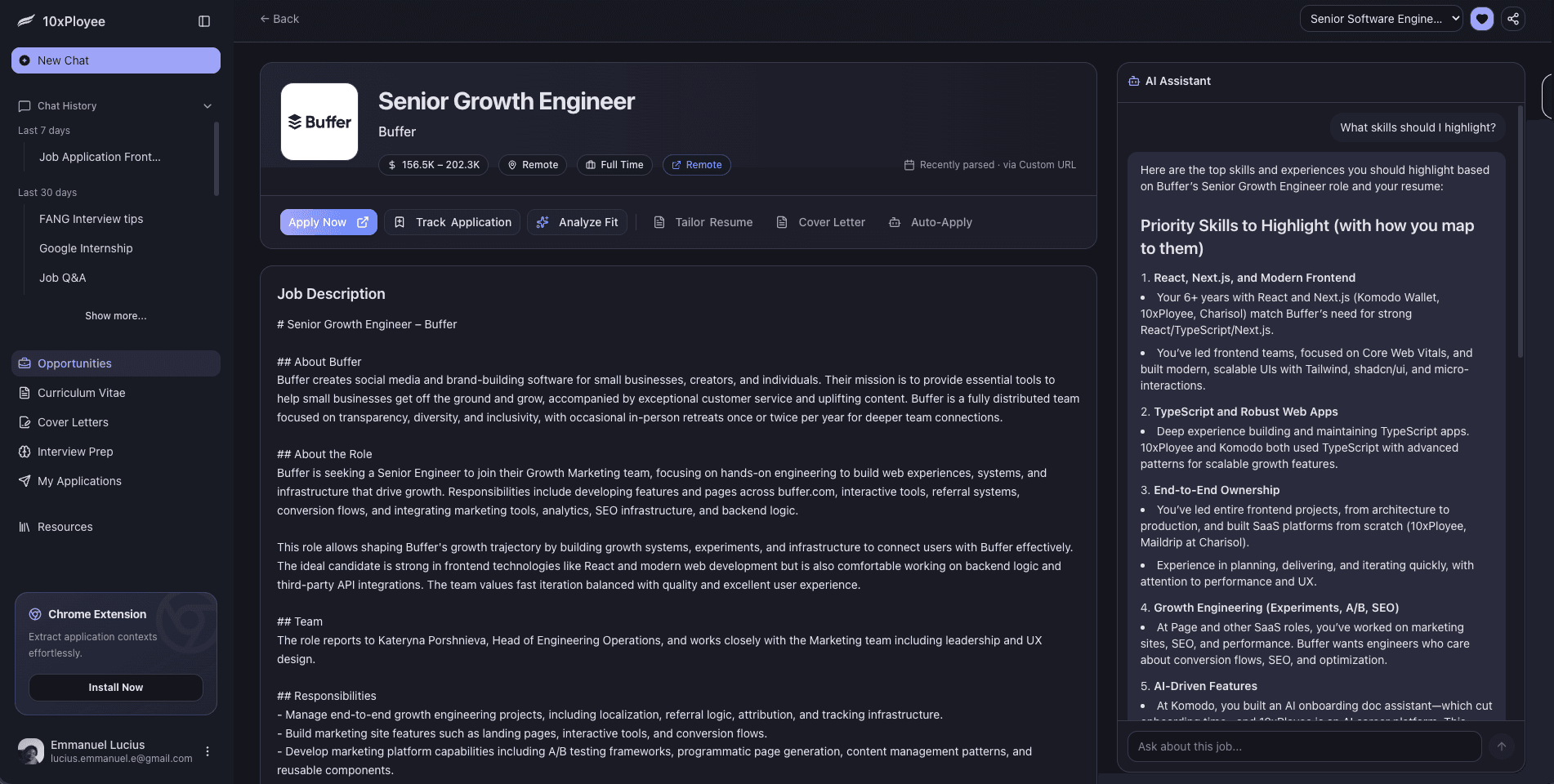Image resolution: width=1554 pixels, height=784 pixels.
Task: Track Application for this job
Action: 452,222
